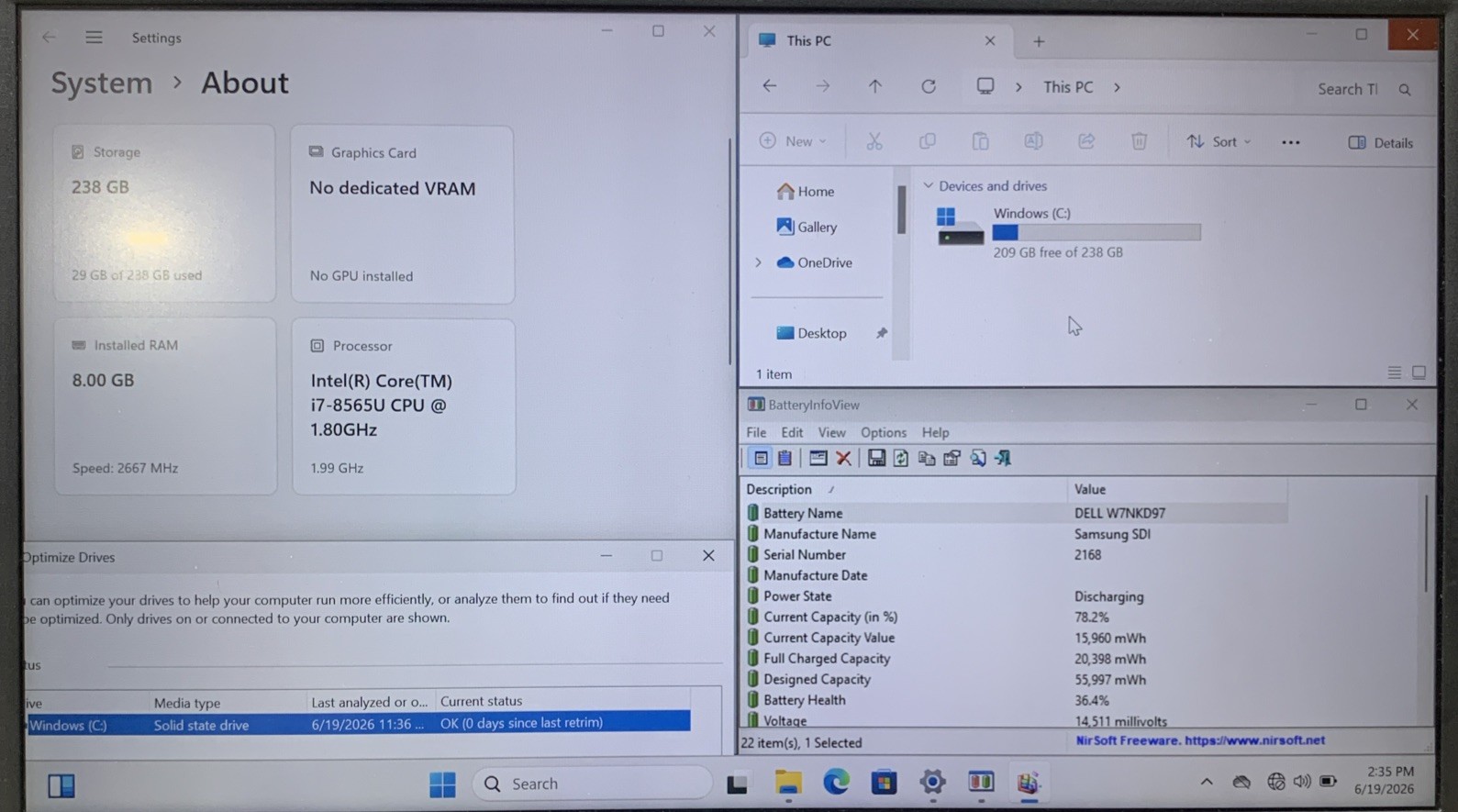The width and height of the screenshot is (1458, 812).
Task: Click the Refresh icon in BatteryInfoView toolbar
Action: click(901, 458)
